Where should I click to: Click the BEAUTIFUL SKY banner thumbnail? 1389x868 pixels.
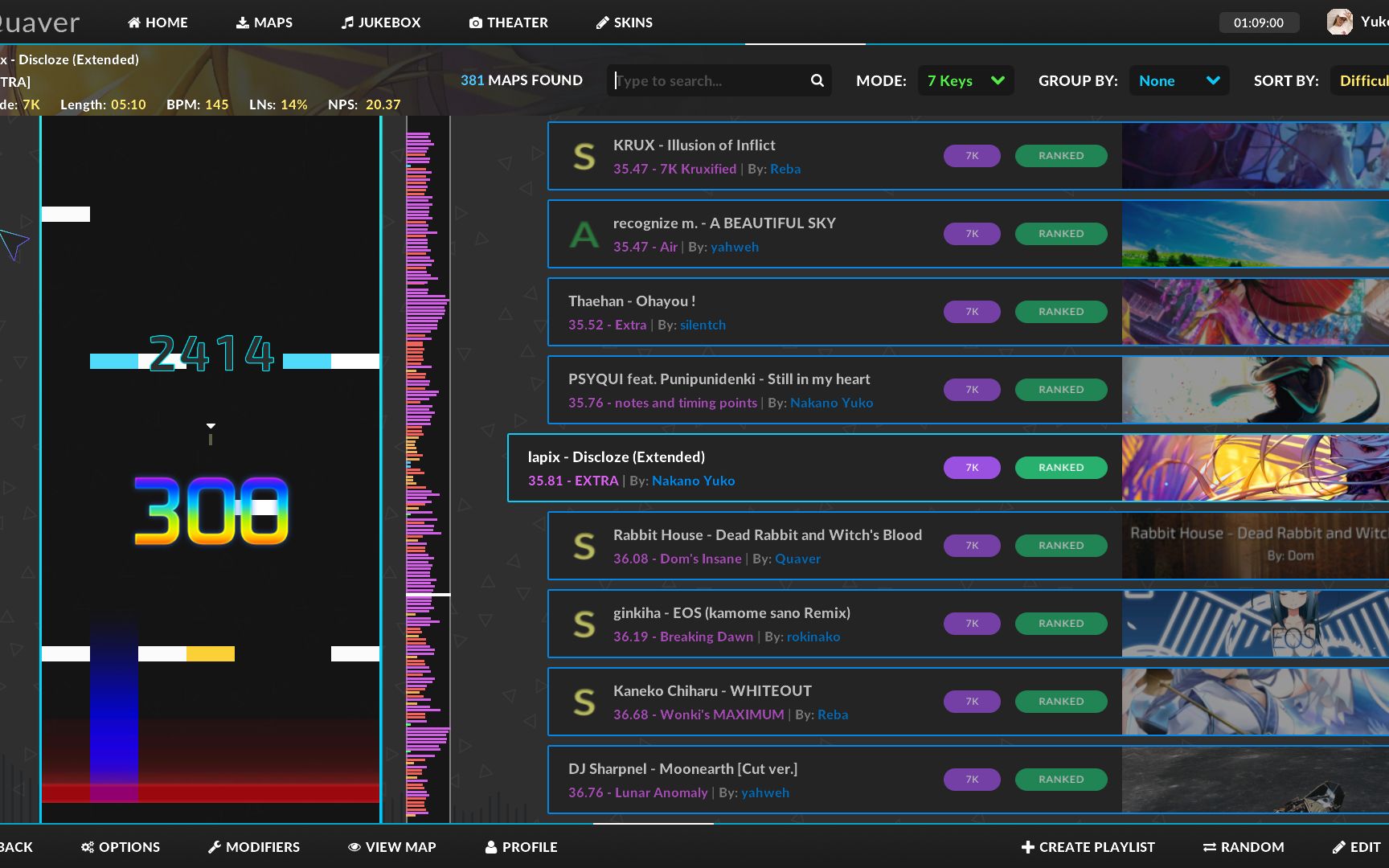click(1256, 234)
